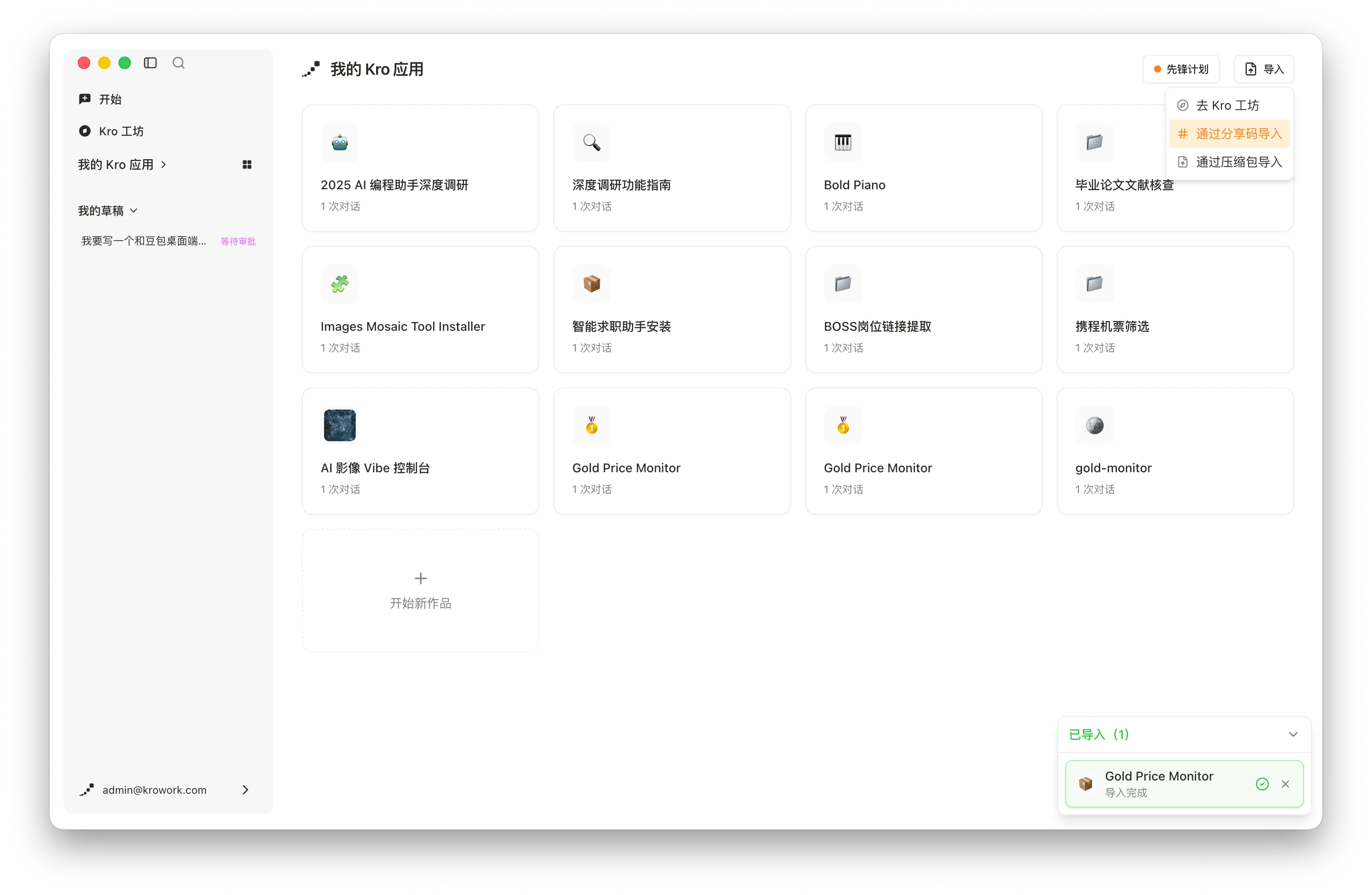
Task: Click the AI 影像 Vibe 控制台 title
Action: click(375, 468)
